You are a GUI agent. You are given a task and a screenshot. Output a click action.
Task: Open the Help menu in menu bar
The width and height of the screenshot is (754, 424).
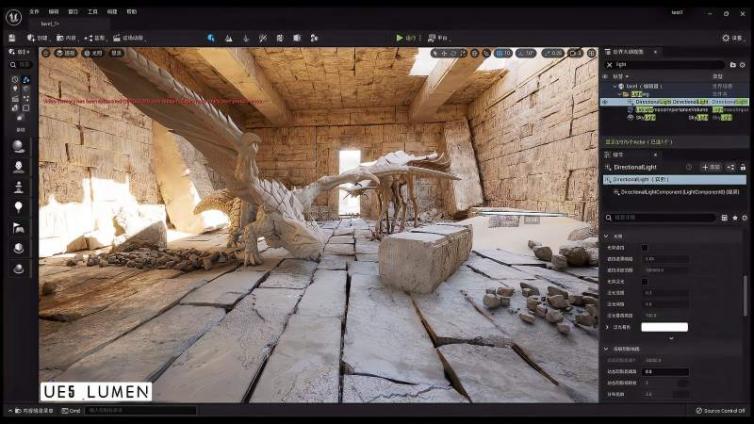pyautogui.click(x=131, y=11)
